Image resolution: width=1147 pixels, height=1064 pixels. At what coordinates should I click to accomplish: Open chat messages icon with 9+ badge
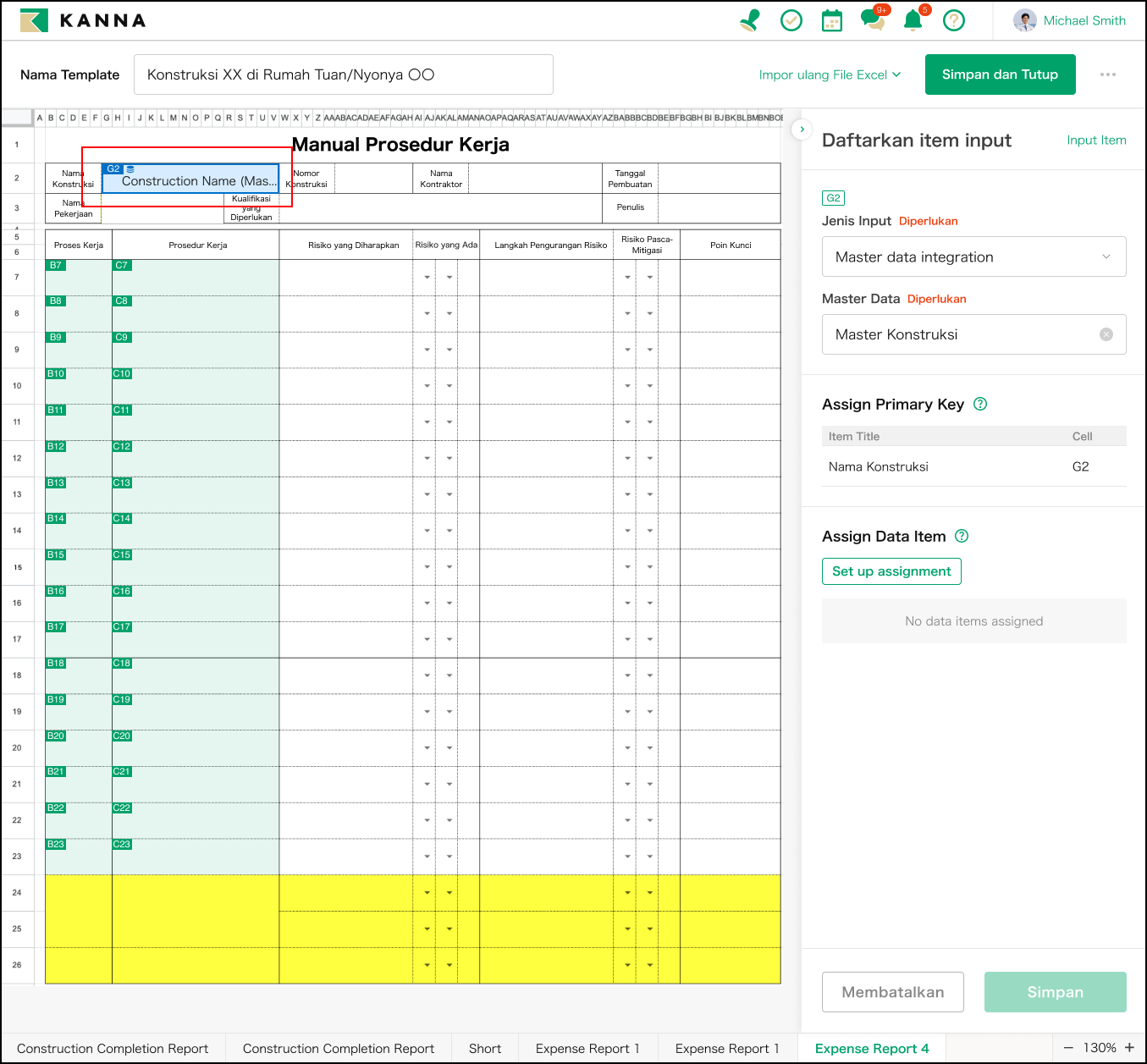(873, 20)
